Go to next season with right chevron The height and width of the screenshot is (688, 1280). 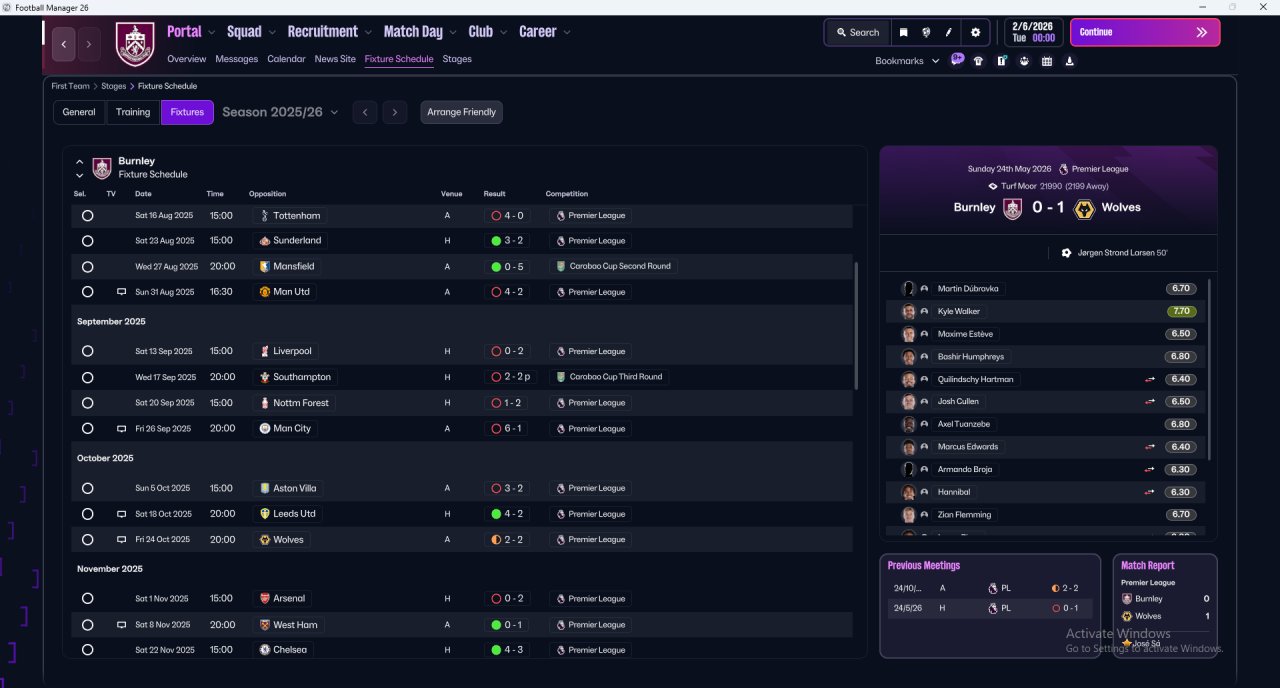pos(395,112)
